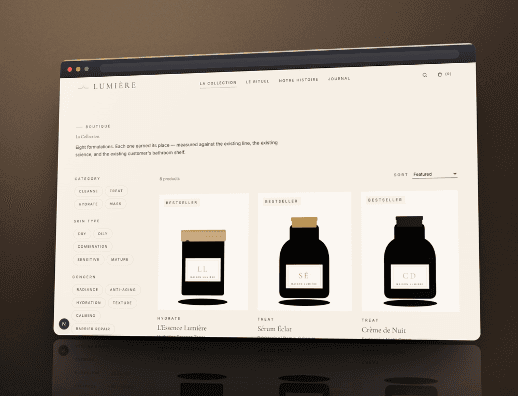Image resolution: width=518 pixels, height=396 pixels.
Task: Toggle the Sensitive skin type filter
Action: [x=88, y=259]
